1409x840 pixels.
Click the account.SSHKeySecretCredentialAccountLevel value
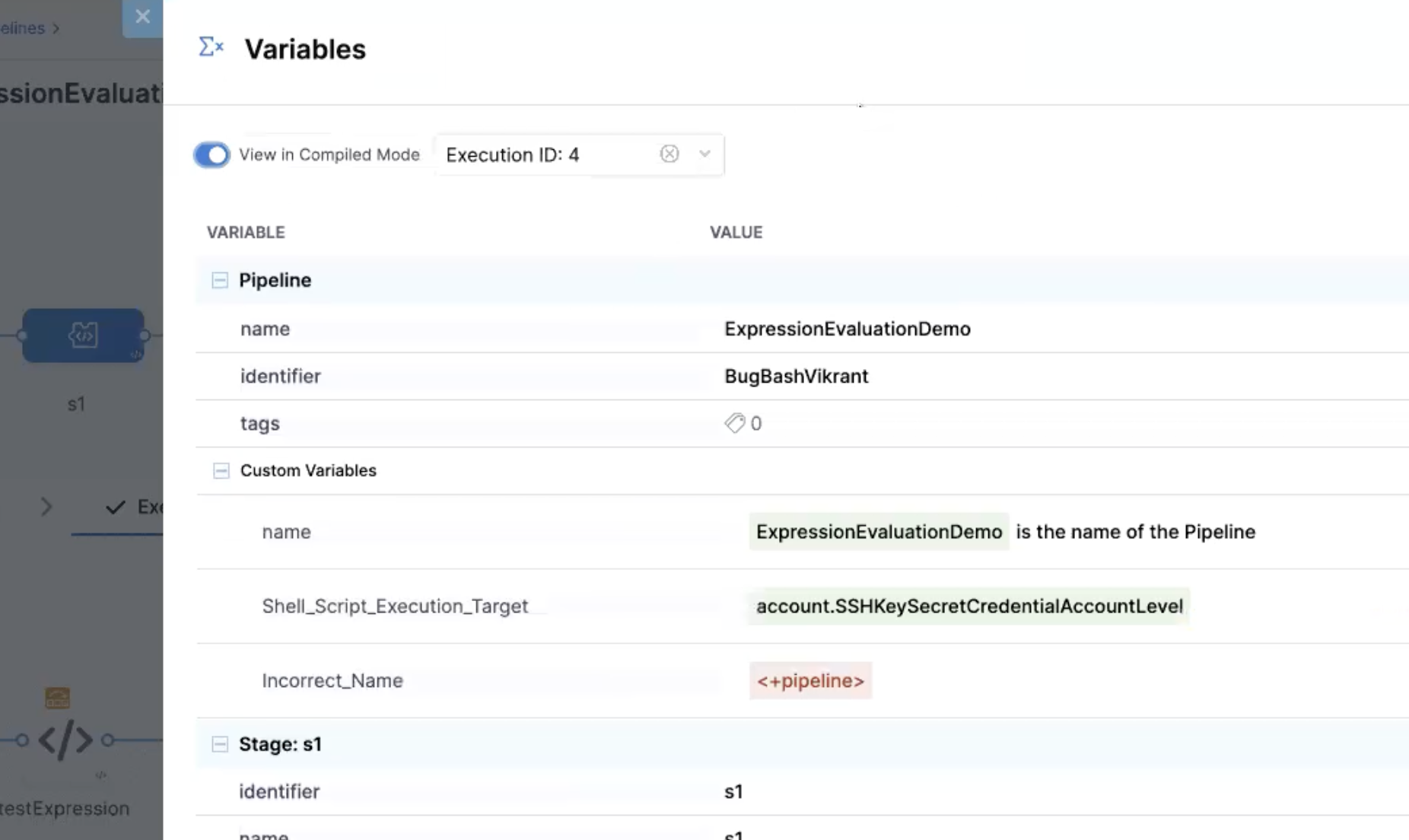[x=968, y=606]
